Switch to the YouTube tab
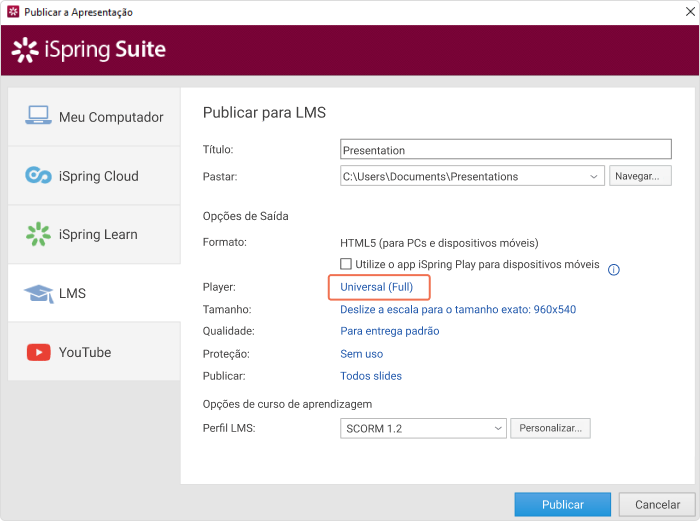 pyautogui.click(x=94, y=352)
